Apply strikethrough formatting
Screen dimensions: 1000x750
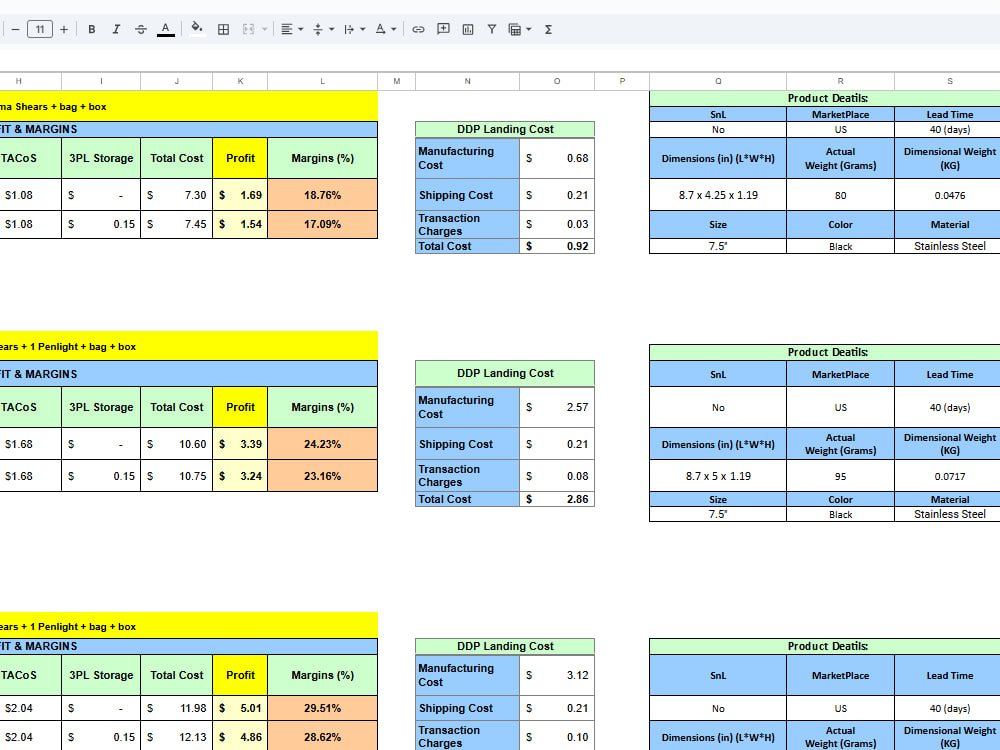141,29
